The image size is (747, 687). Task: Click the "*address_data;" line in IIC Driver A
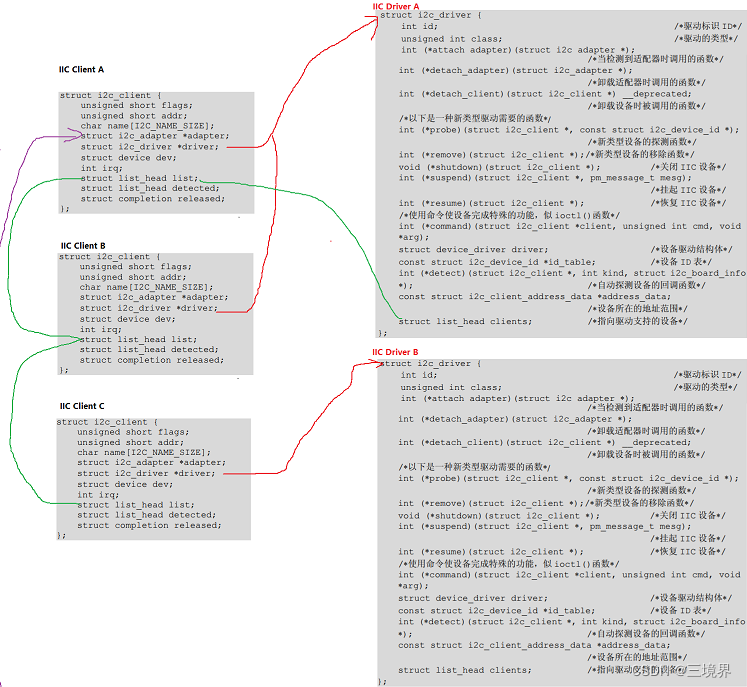click(x=535, y=297)
